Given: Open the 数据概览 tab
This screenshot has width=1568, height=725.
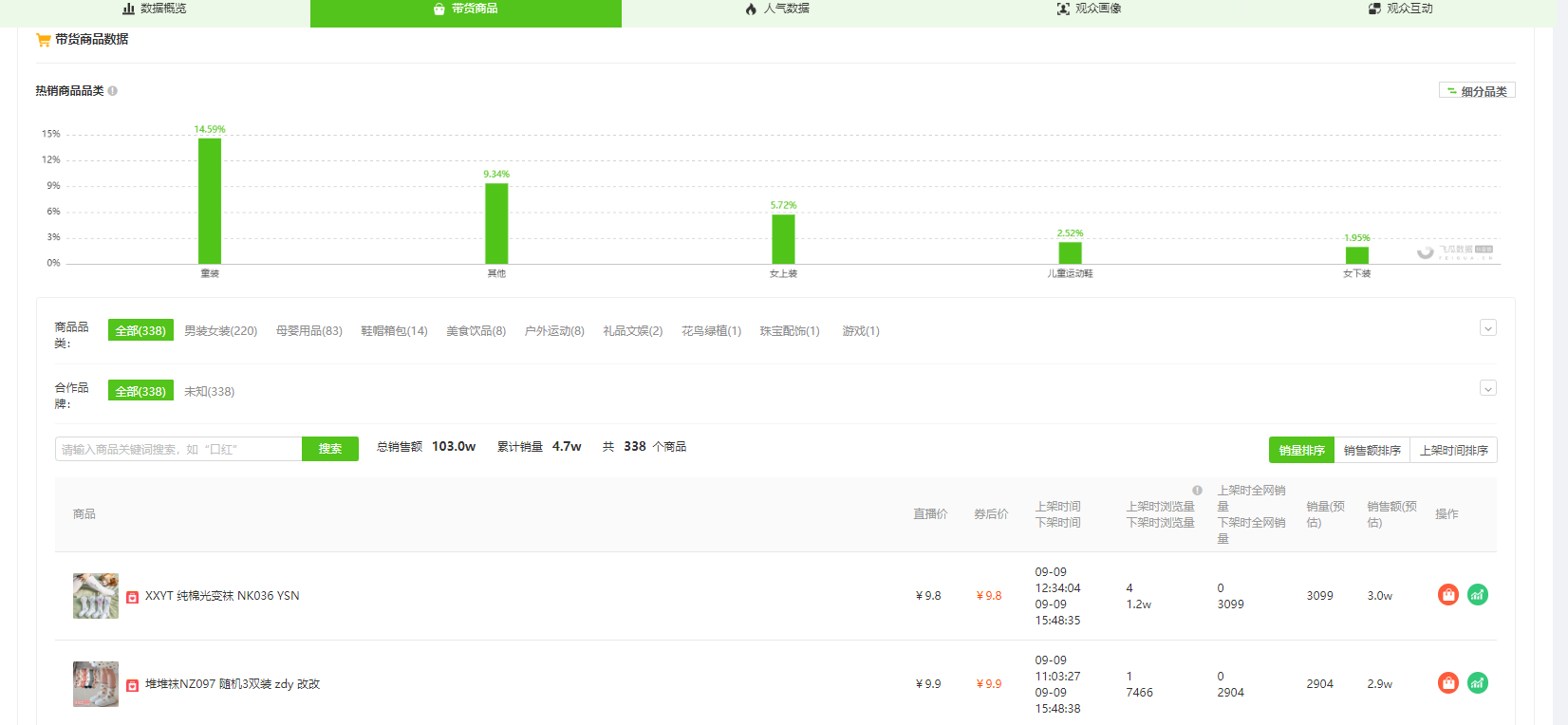Looking at the screenshot, I should [155, 9].
